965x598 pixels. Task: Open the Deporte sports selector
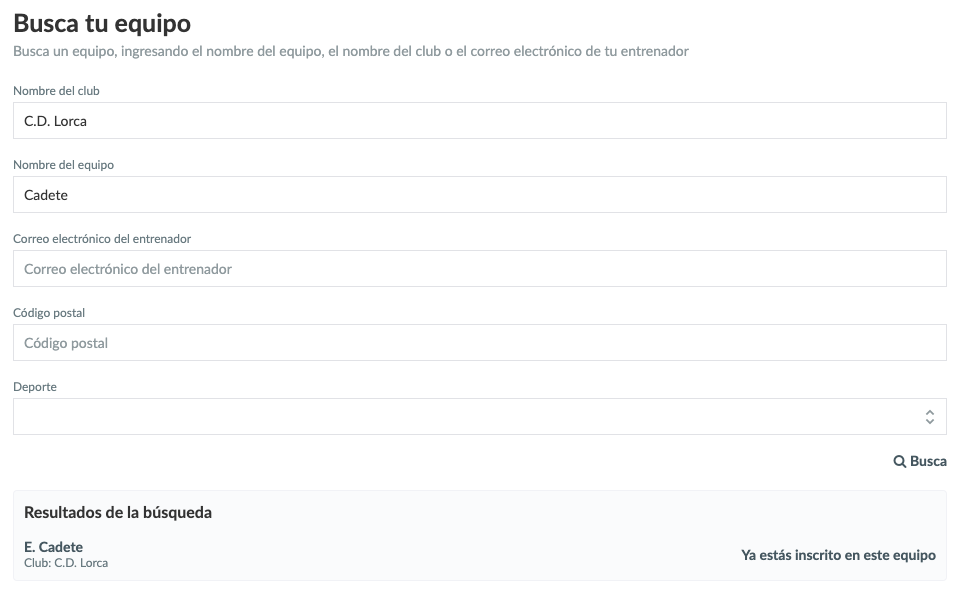[x=480, y=415]
